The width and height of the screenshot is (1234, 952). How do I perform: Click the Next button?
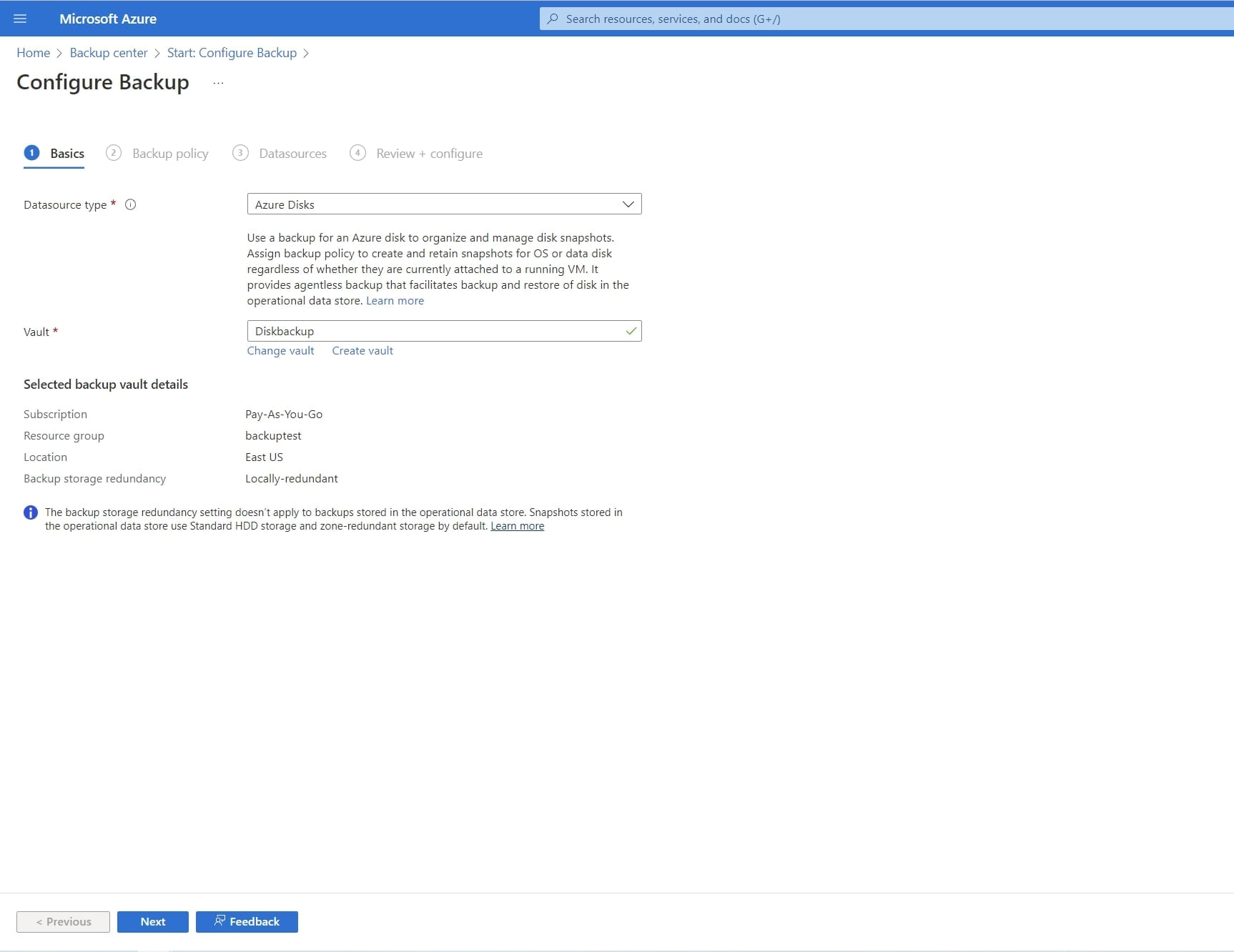pyautogui.click(x=153, y=922)
